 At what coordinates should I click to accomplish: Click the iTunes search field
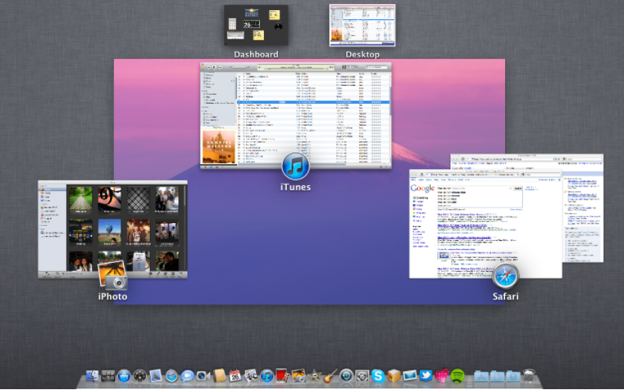pyautogui.click(x=376, y=67)
